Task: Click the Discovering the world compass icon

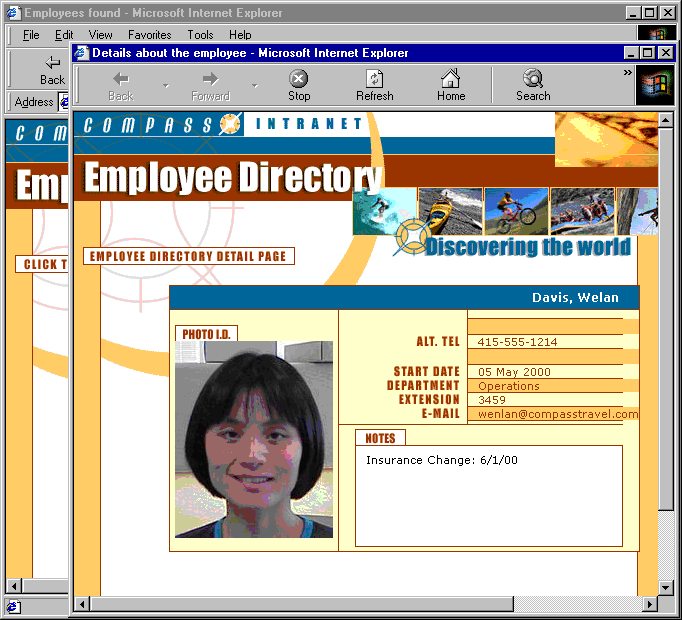Action: point(412,237)
